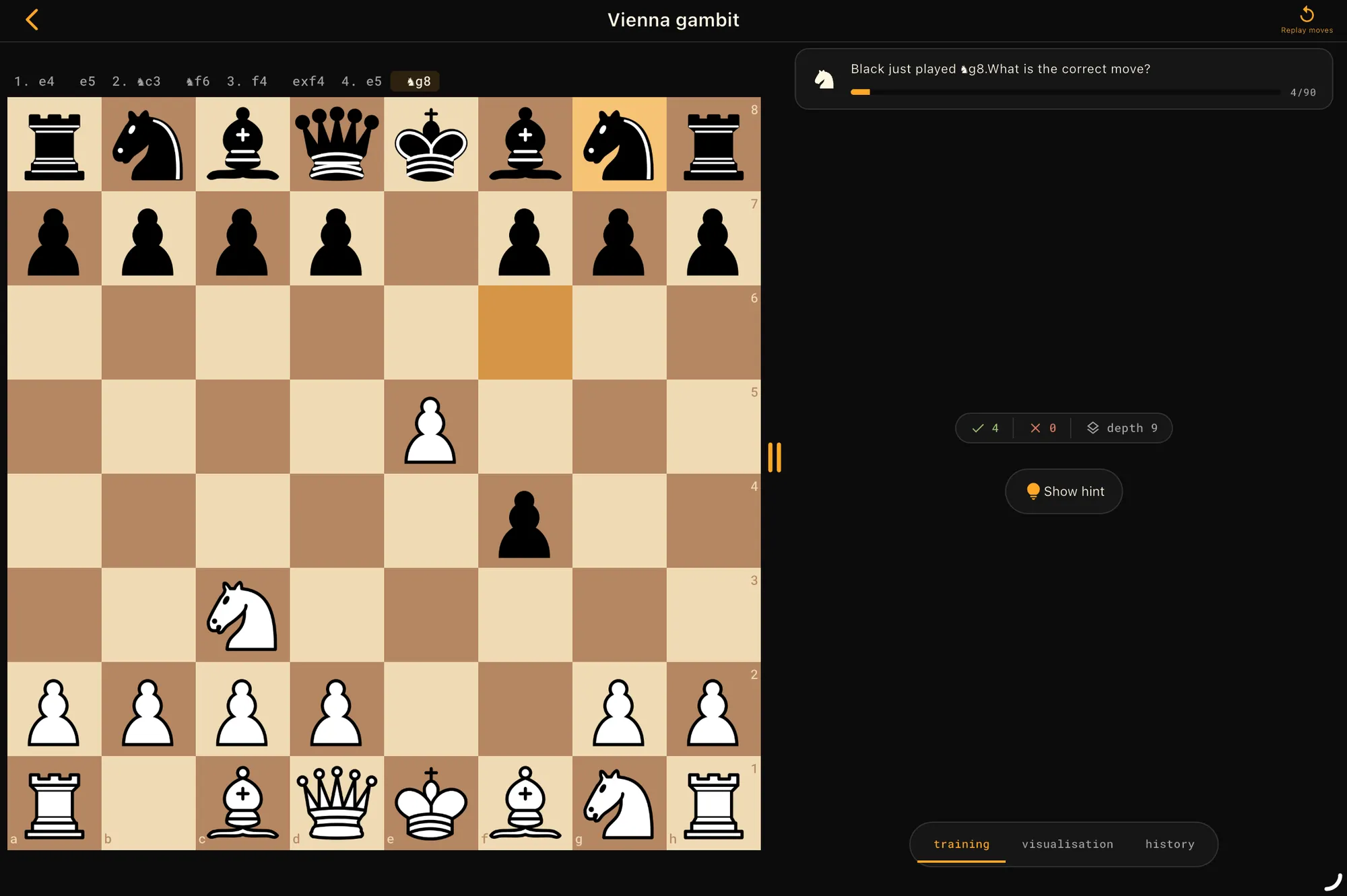Click 2. ♞c3 in the move list
The width and height of the screenshot is (1347, 896).
point(136,81)
